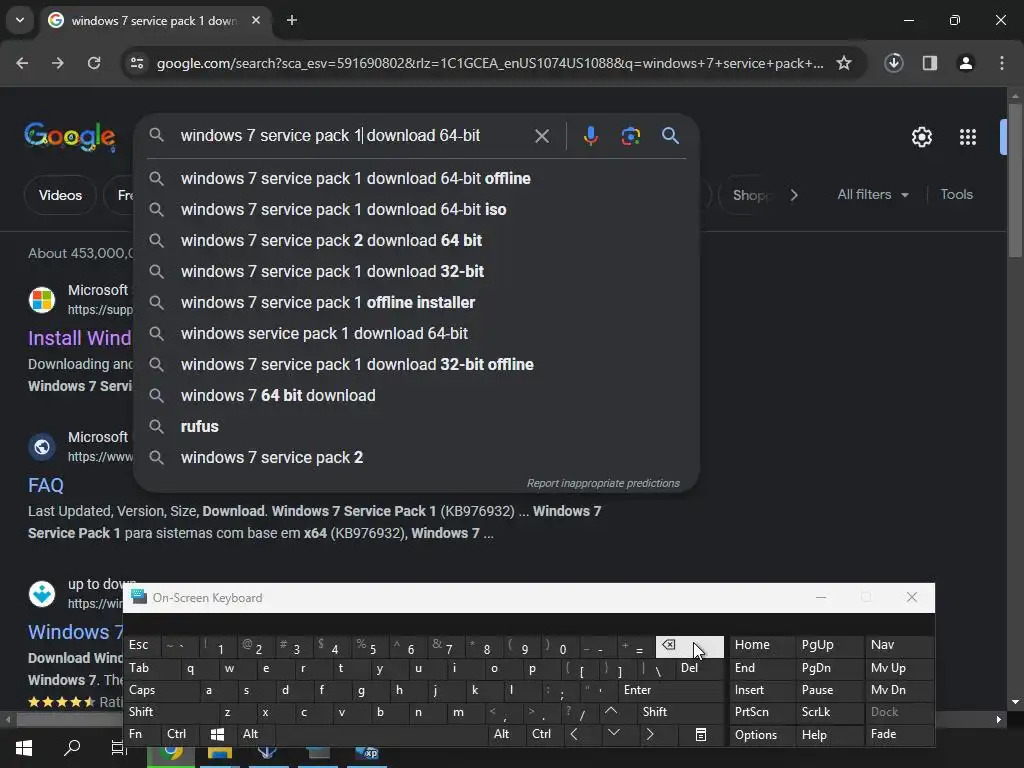Select suggestion ending with 64-bit iso
This screenshot has height=768, width=1024.
pyautogui.click(x=417, y=210)
